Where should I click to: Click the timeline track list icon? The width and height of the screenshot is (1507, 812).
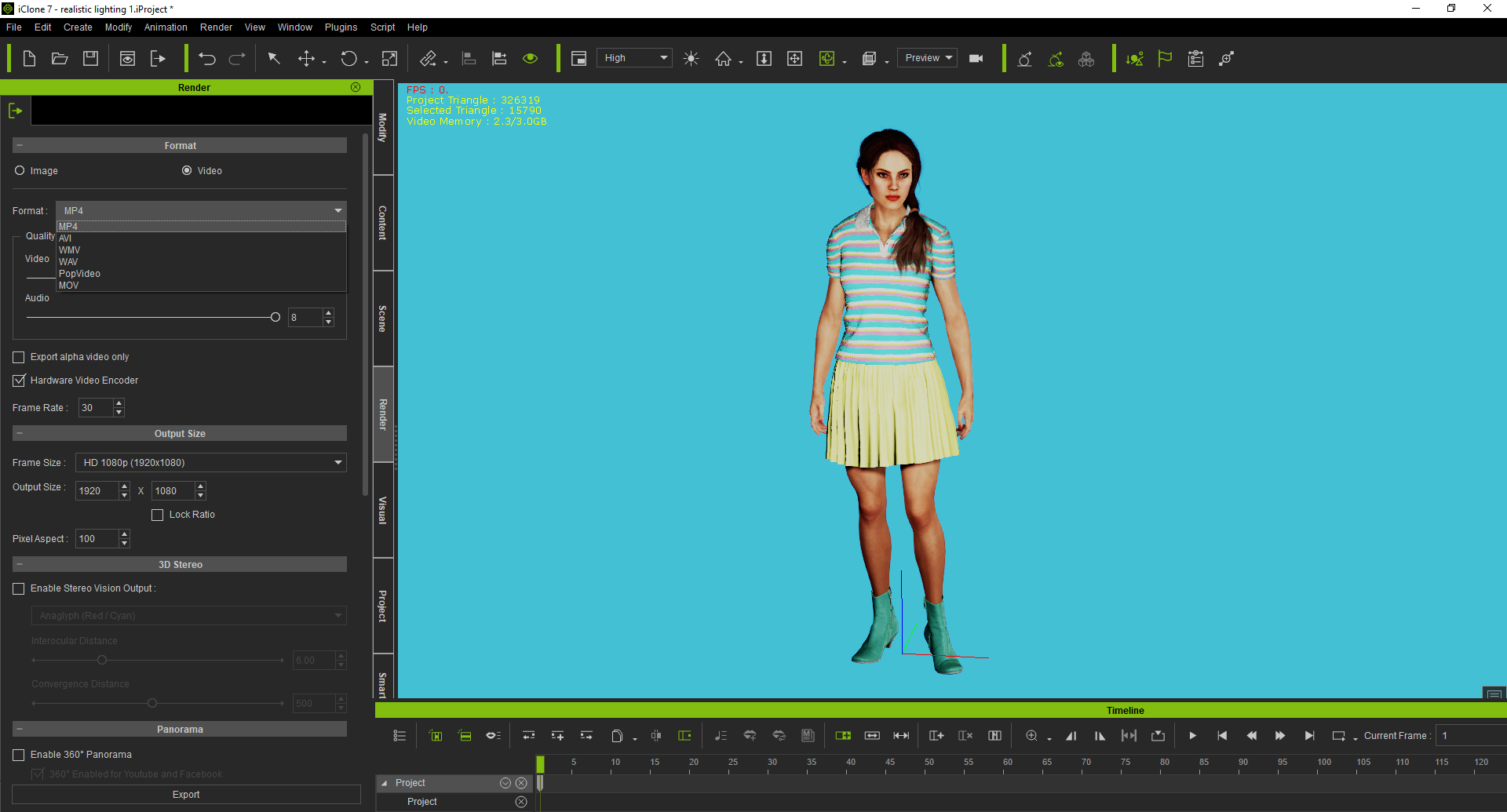pyautogui.click(x=400, y=736)
